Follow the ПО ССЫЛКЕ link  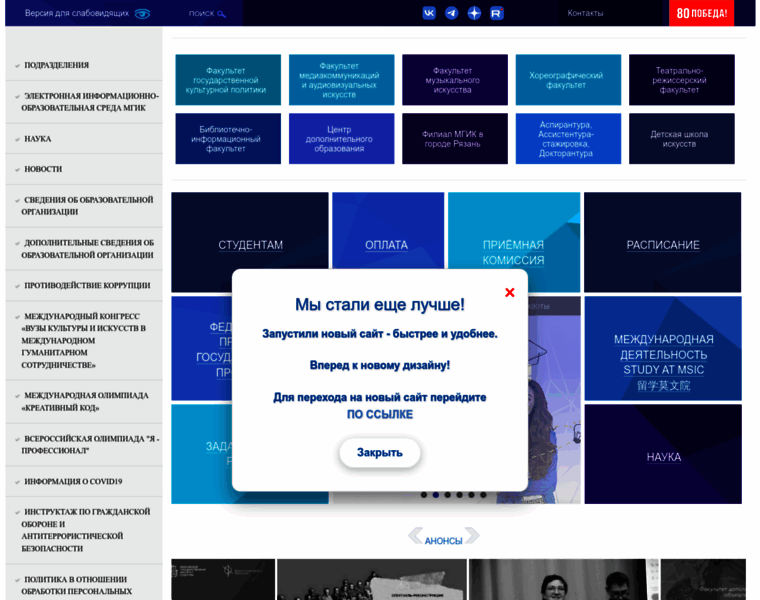coord(380,414)
